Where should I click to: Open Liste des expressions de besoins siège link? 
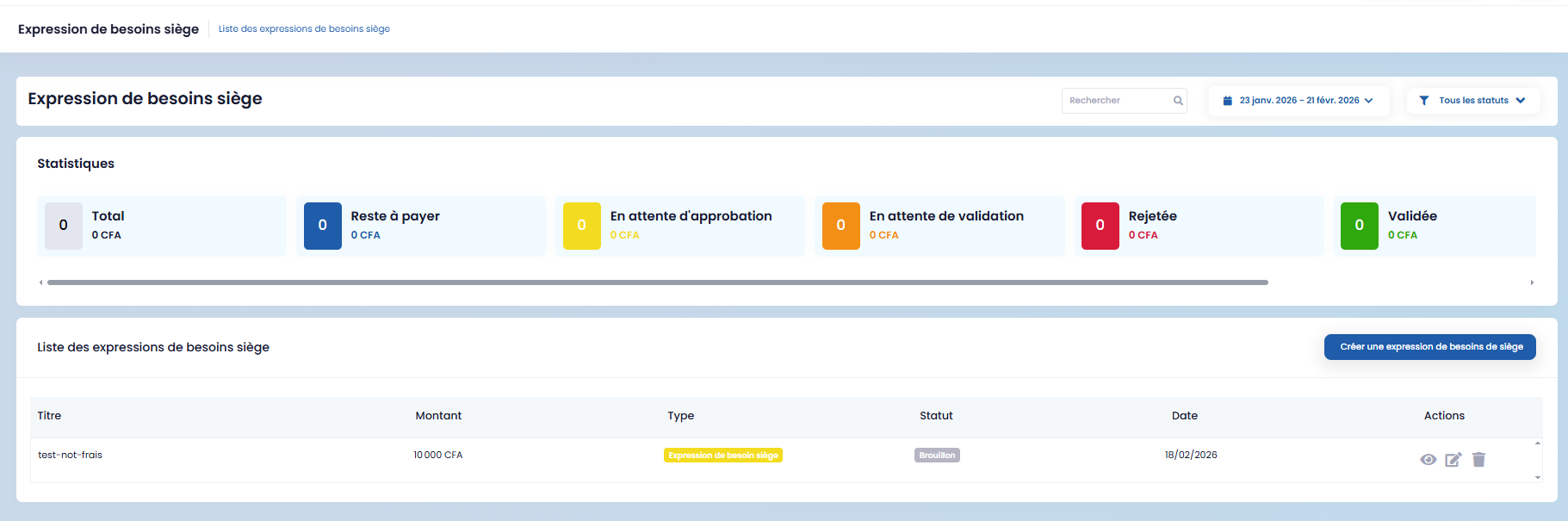[x=304, y=29]
